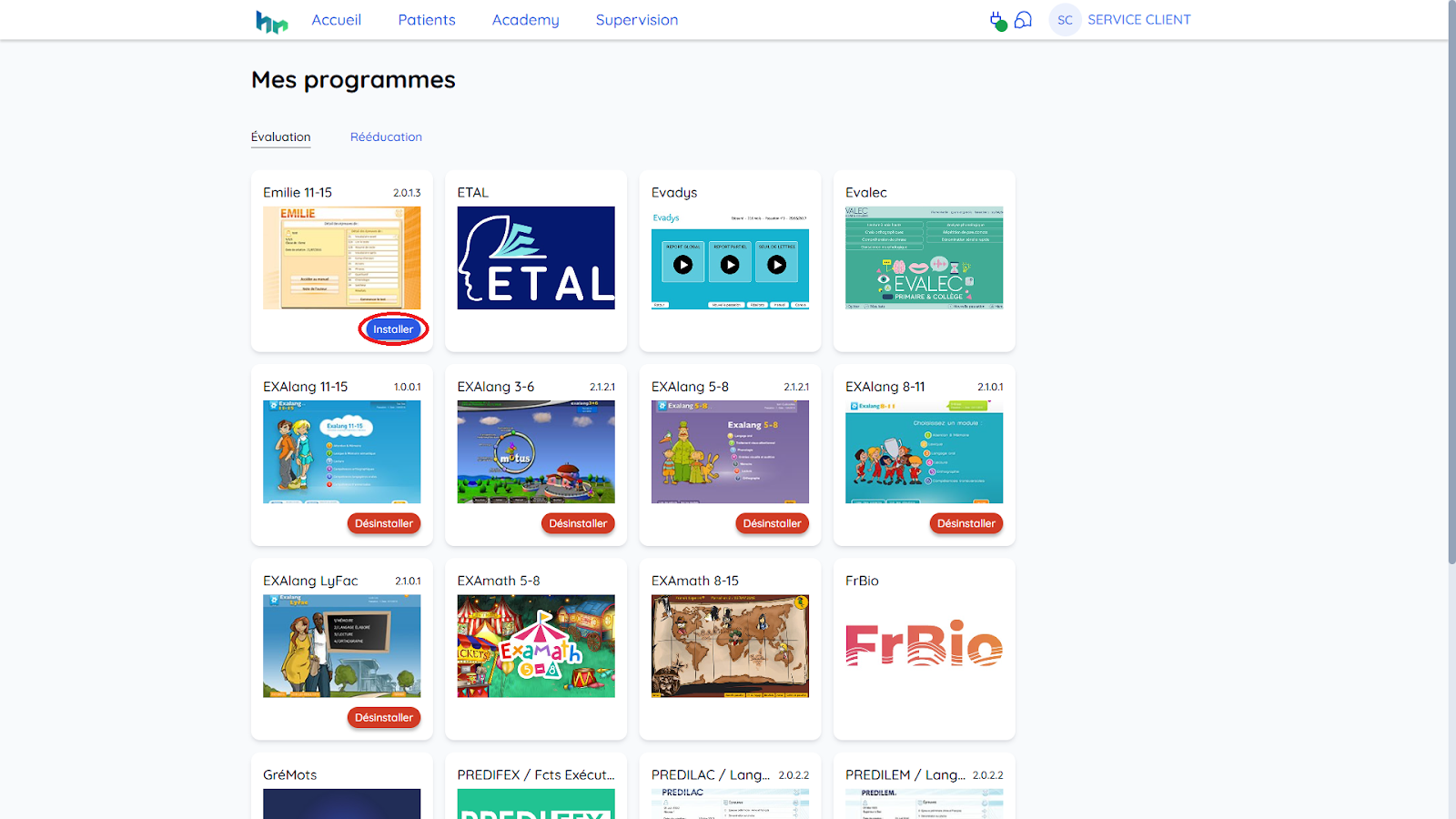
Task: Click the GréMots program title
Action: (x=290, y=775)
